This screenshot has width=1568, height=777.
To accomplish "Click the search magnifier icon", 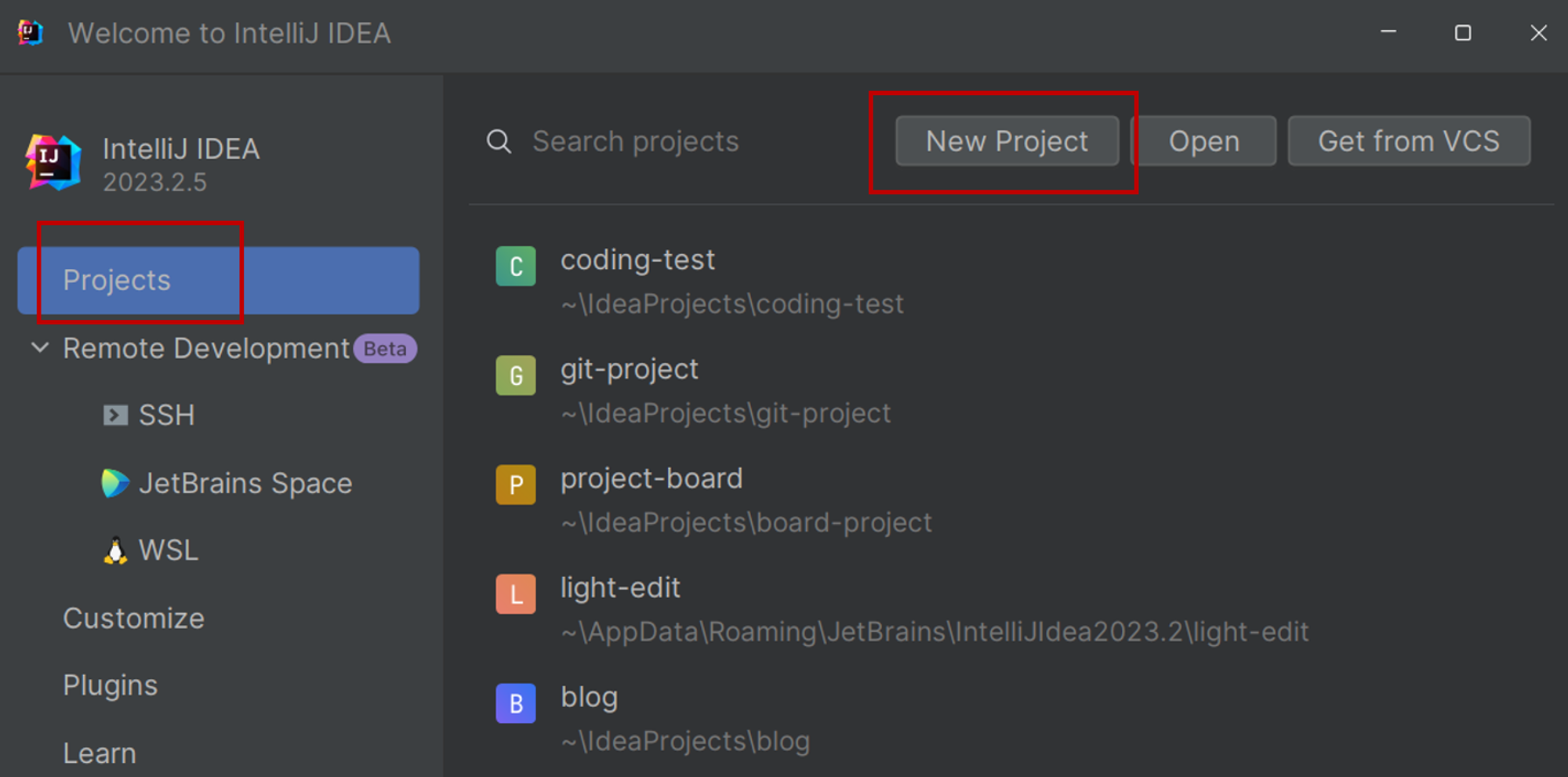I will coord(499,142).
